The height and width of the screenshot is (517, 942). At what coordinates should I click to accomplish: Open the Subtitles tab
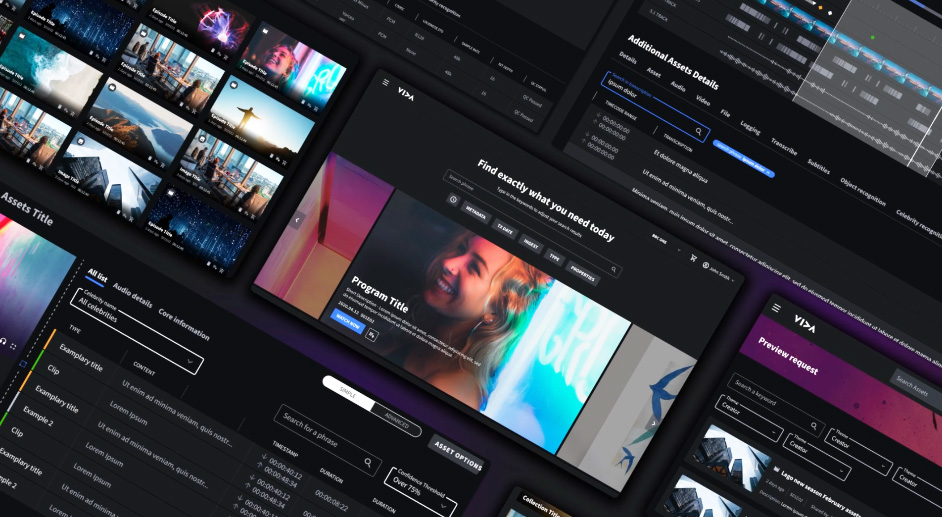click(818, 166)
